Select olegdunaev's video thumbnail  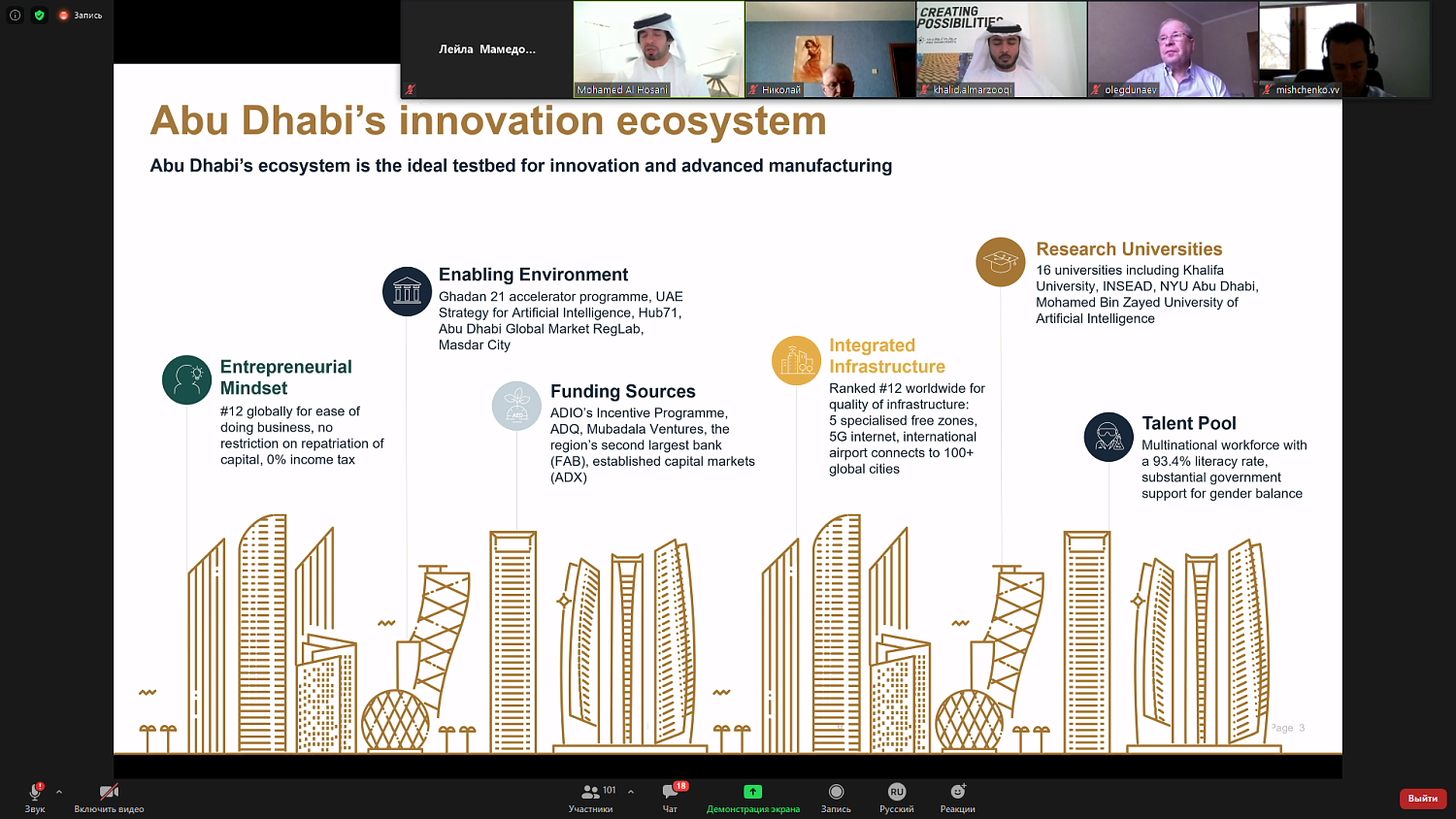point(1173,49)
